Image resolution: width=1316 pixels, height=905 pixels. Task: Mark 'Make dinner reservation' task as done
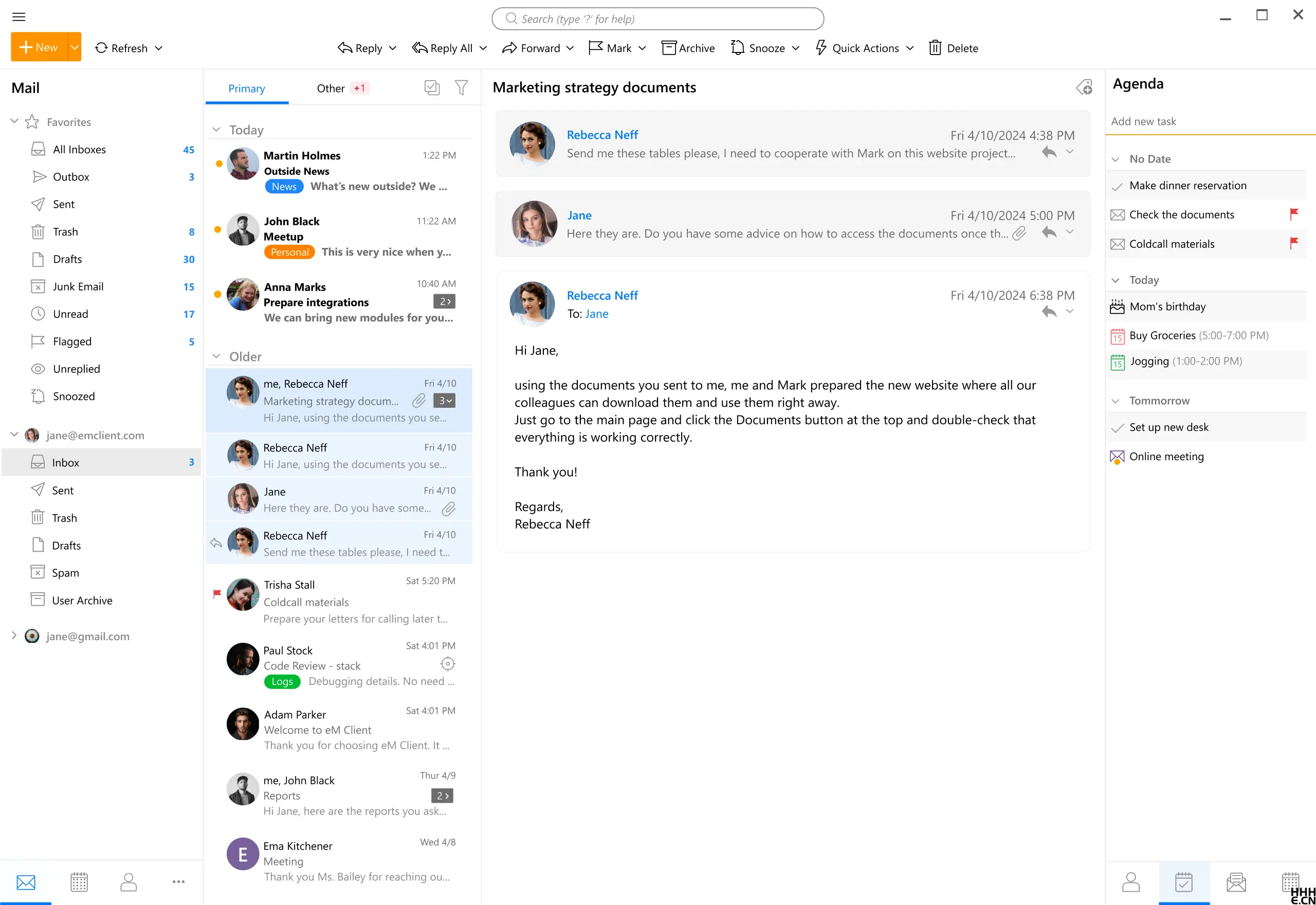pos(1117,187)
